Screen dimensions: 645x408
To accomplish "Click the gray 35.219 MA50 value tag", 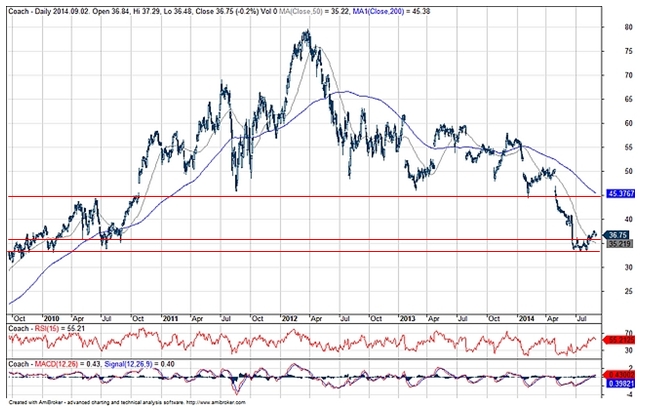I will pyautogui.click(x=618, y=243).
